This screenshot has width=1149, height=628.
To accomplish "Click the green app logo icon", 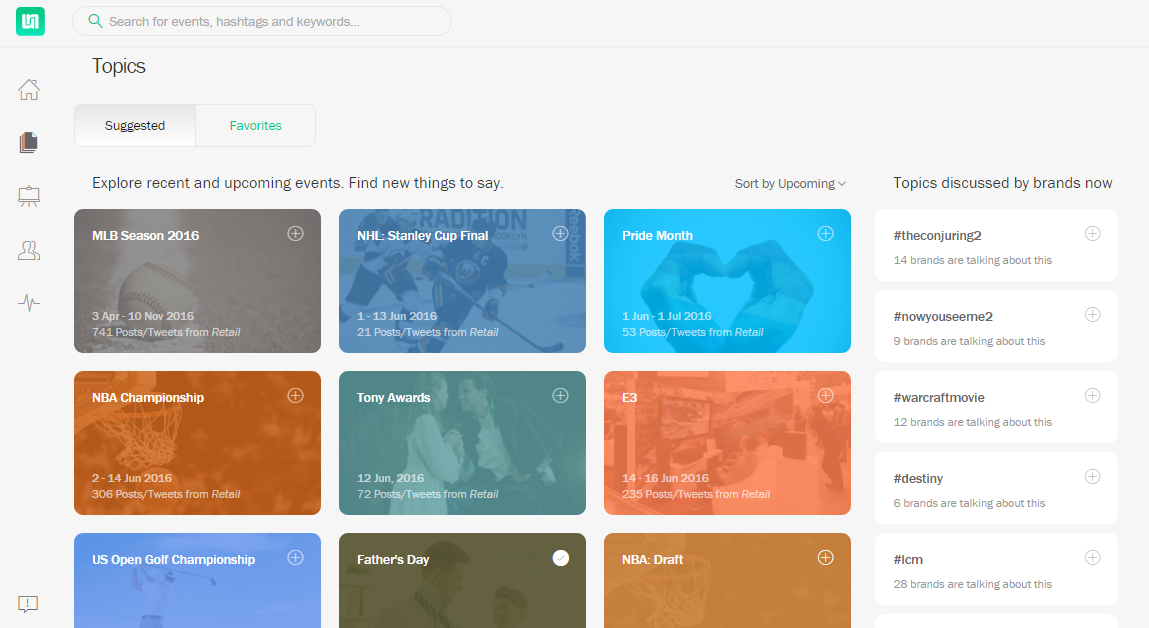I will point(30,21).
